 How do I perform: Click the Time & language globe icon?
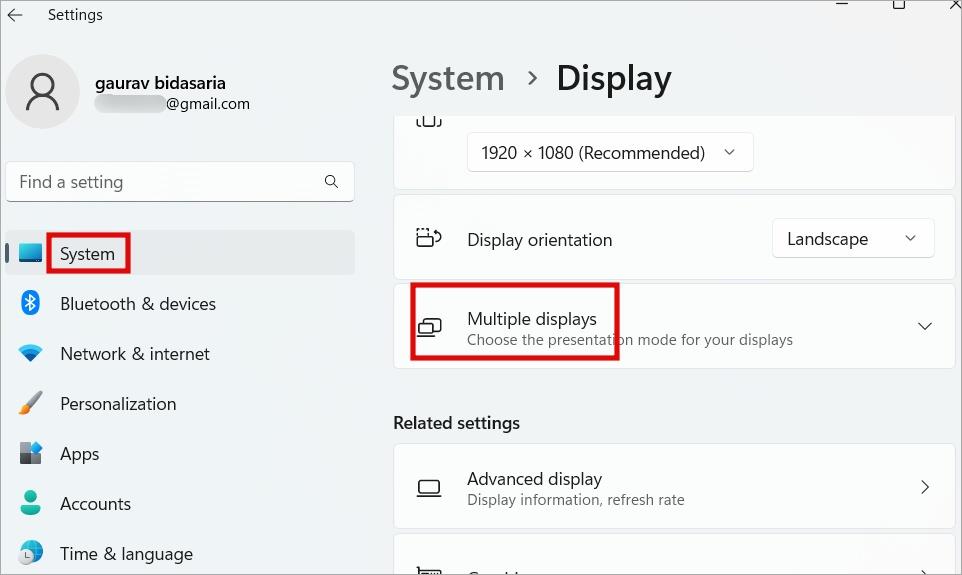pos(30,552)
